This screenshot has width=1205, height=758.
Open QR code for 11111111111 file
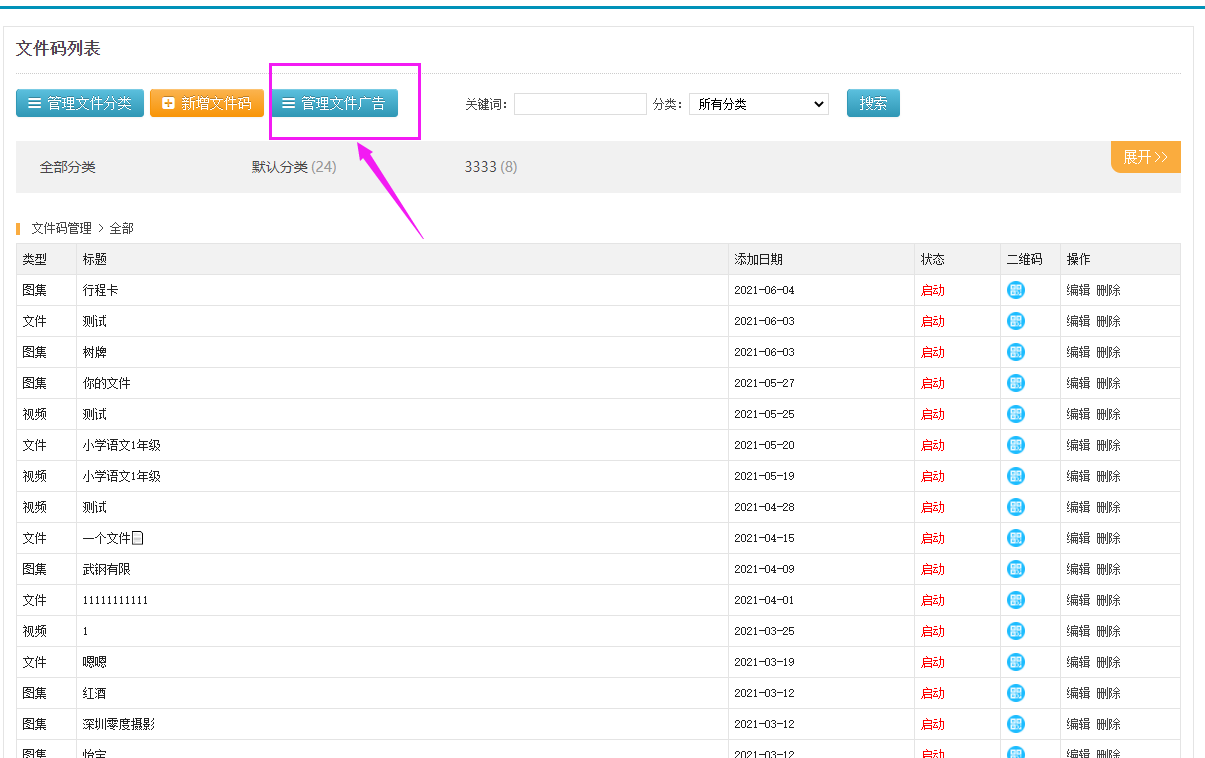(x=1016, y=600)
